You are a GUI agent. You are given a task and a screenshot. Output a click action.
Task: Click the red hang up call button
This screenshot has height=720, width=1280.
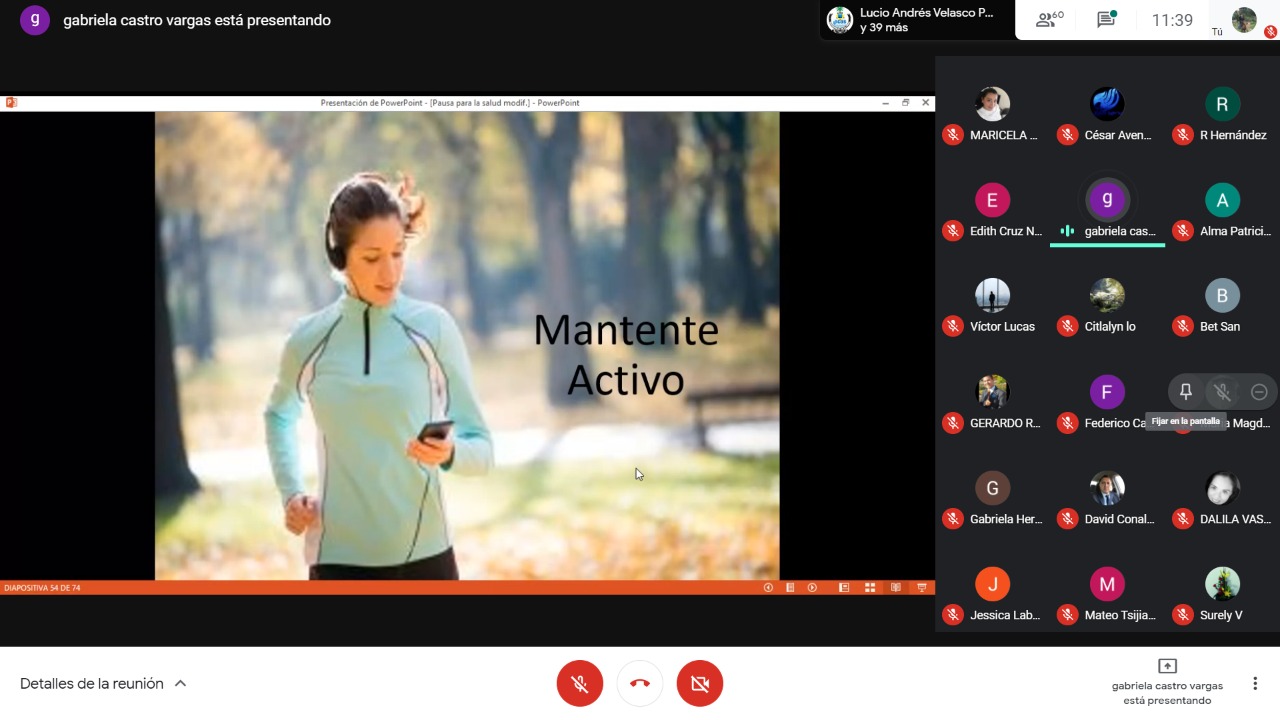tap(640, 684)
